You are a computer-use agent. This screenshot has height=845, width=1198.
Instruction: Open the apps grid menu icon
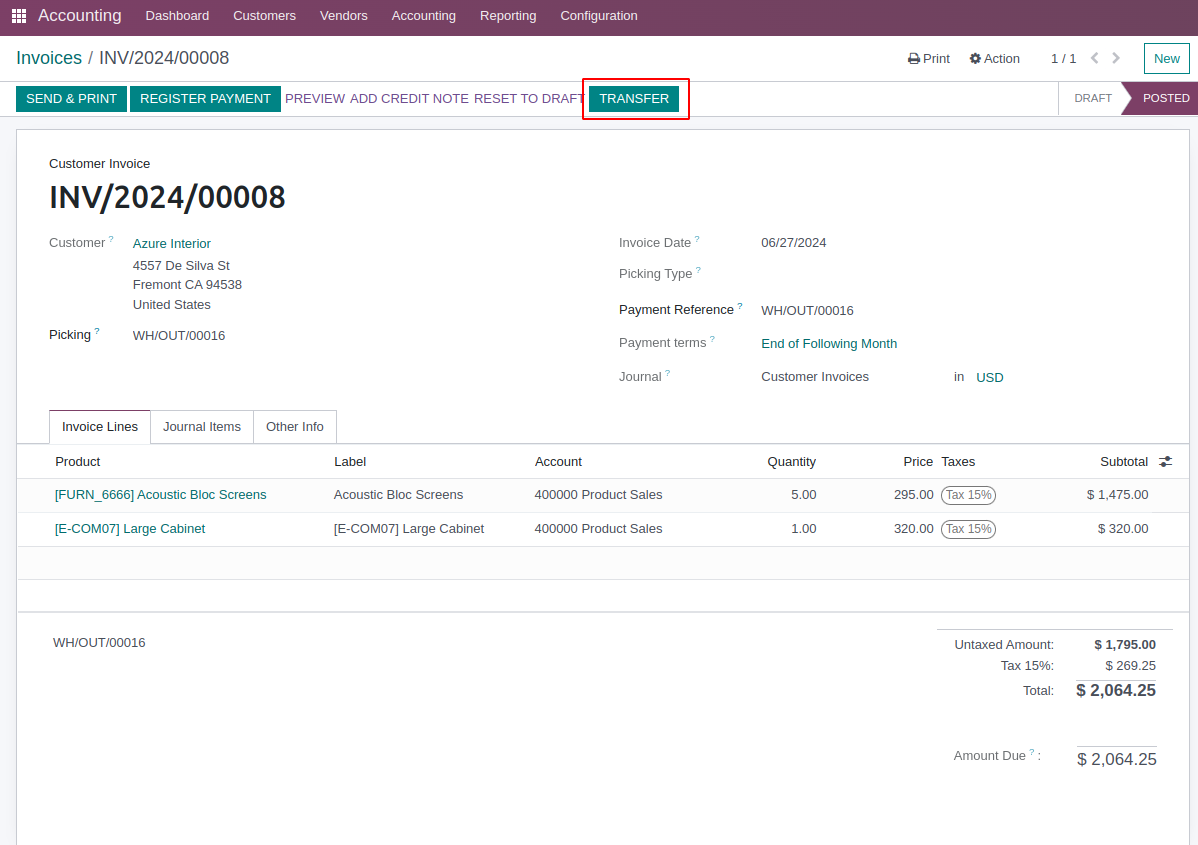[x=19, y=16]
